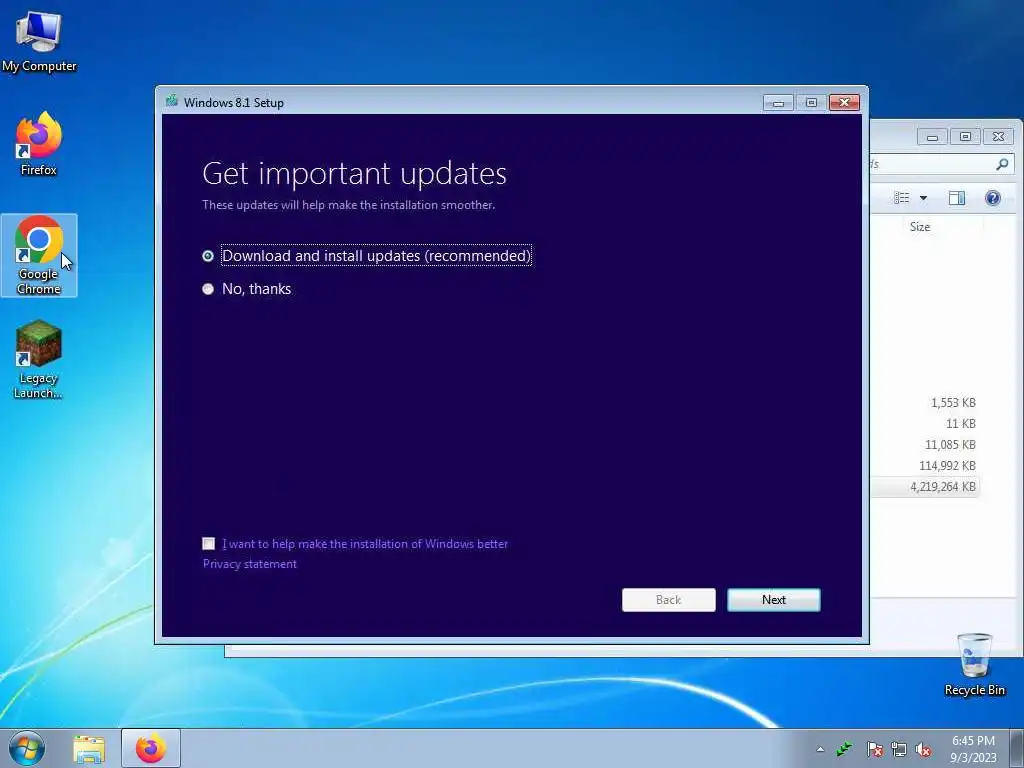This screenshot has height=768, width=1024.
Task: Click the Back button
Action: click(x=668, y=600)
